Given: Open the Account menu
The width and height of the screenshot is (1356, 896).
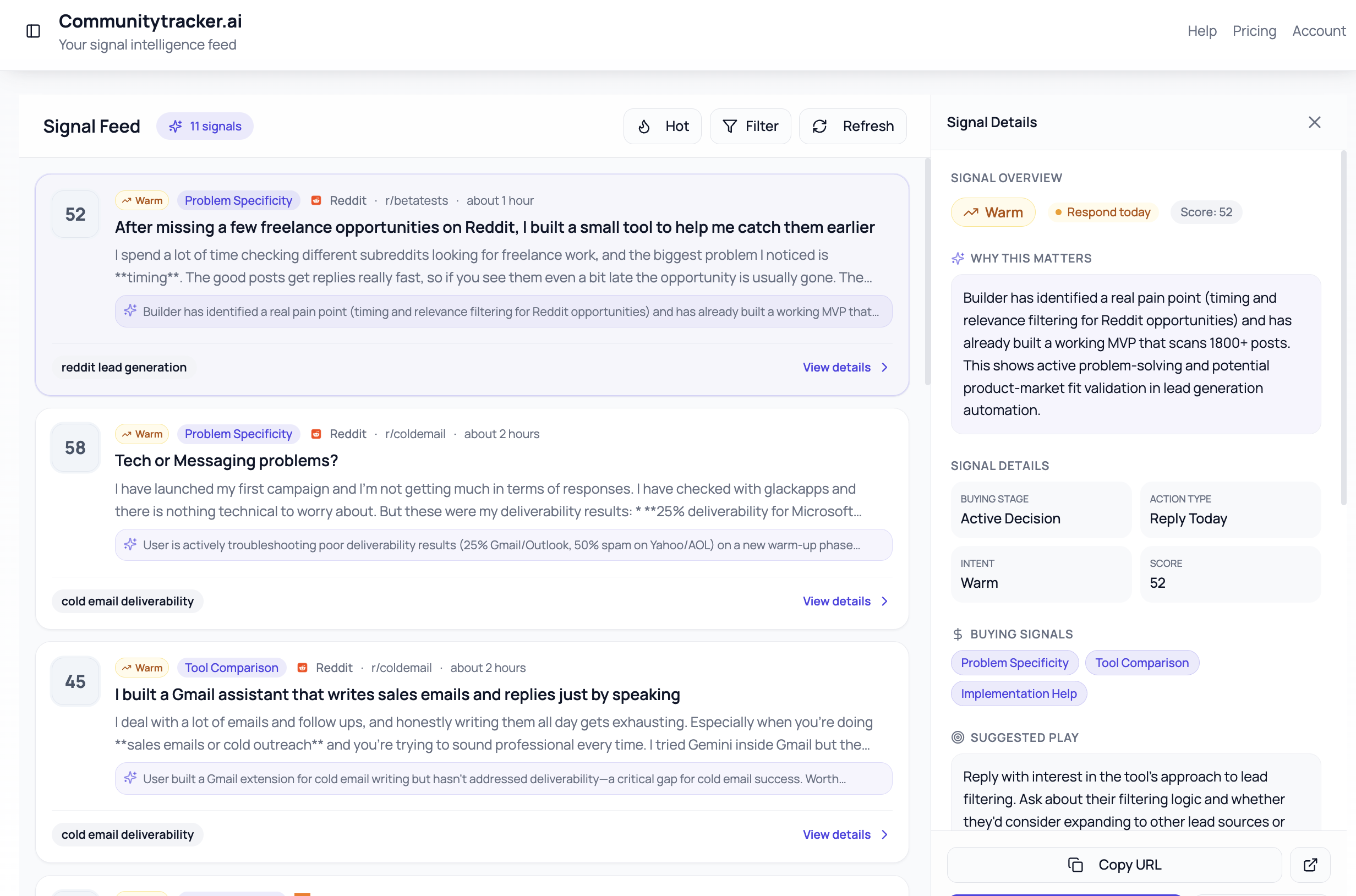Looking at the screenshot, I should (1318, 31).
